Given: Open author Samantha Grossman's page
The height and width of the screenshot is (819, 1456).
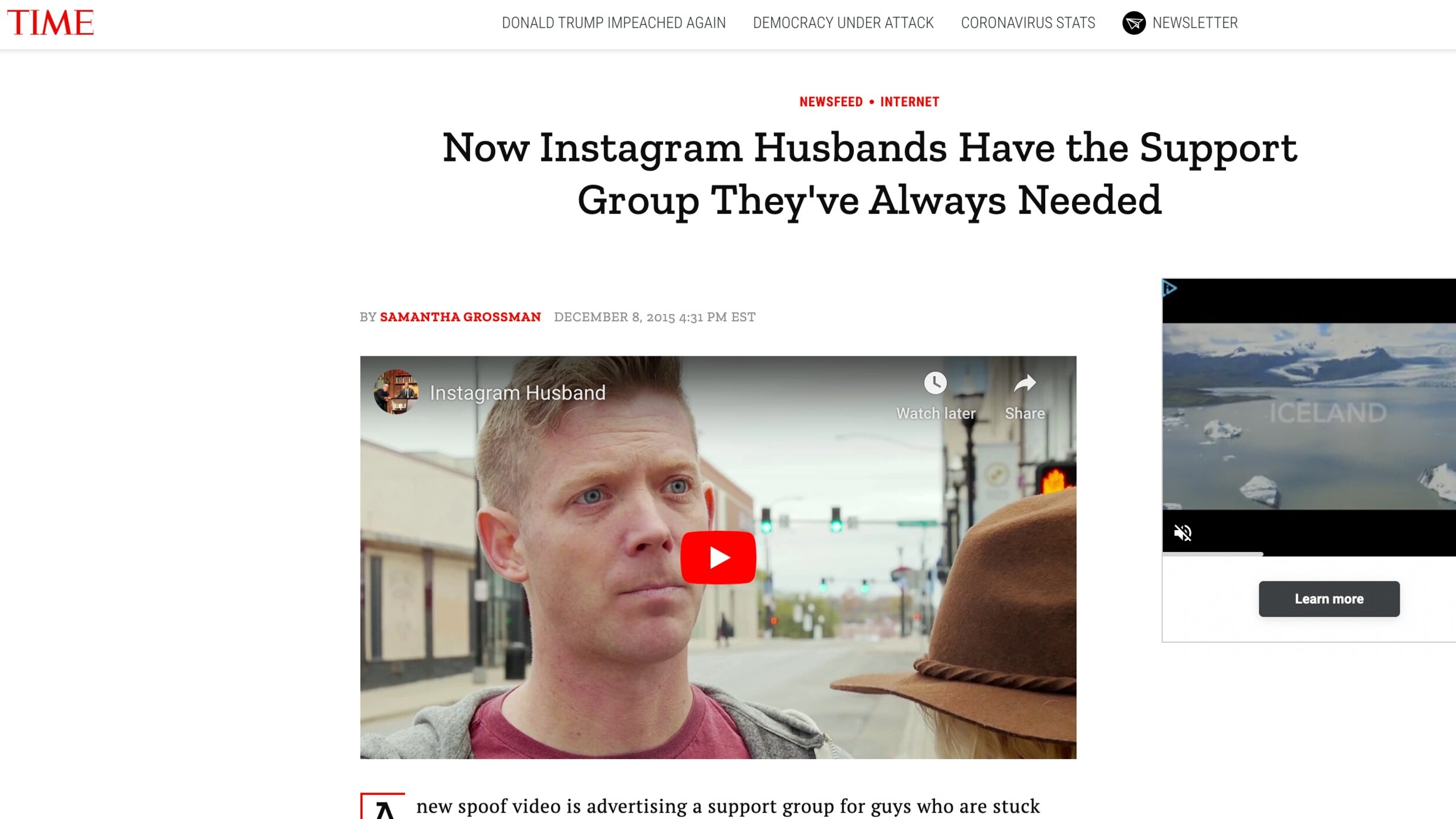Looking at the screenshot, I should (x=460, y=317).
